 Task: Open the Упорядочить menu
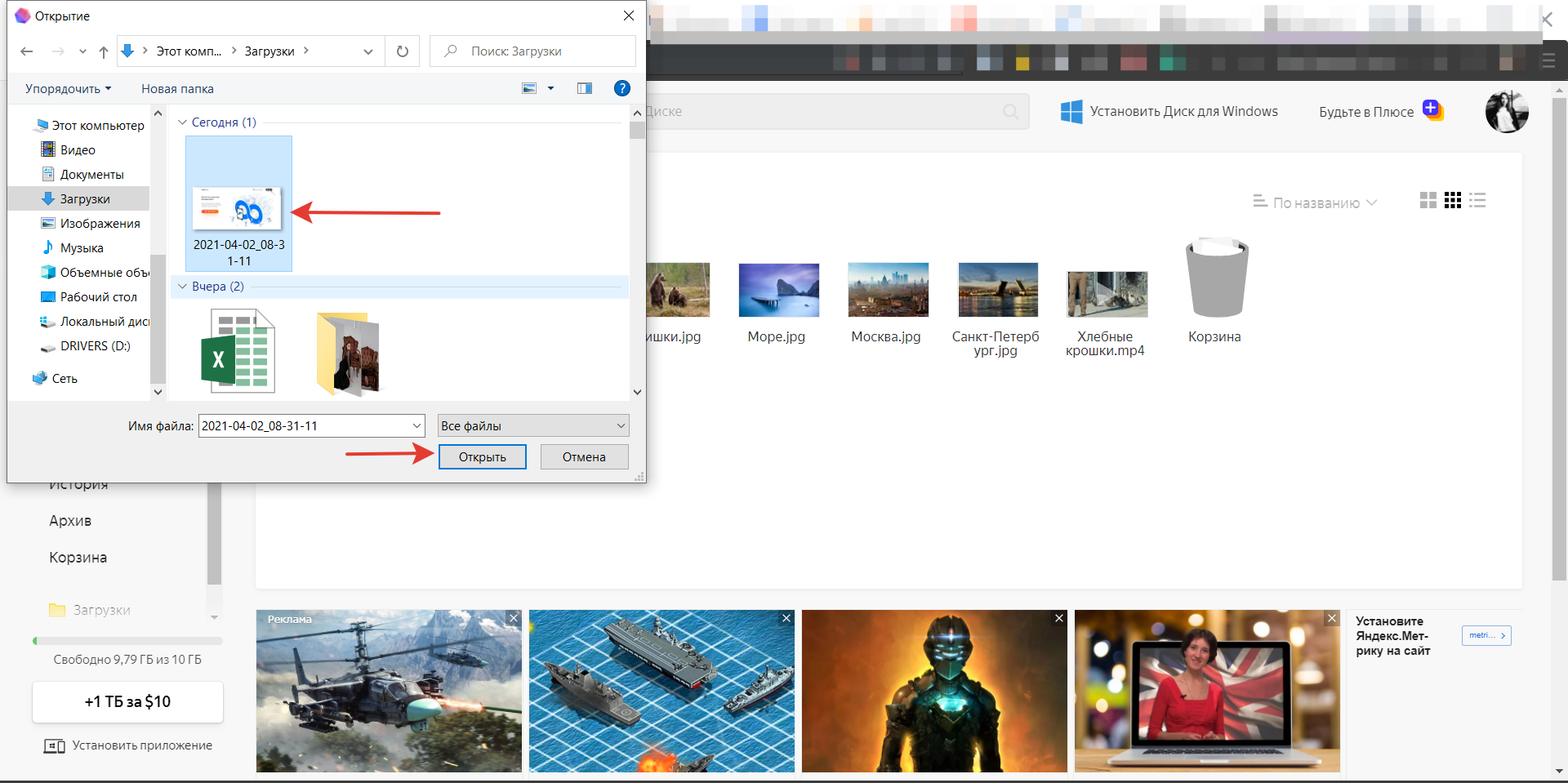(x=68, y=88)
